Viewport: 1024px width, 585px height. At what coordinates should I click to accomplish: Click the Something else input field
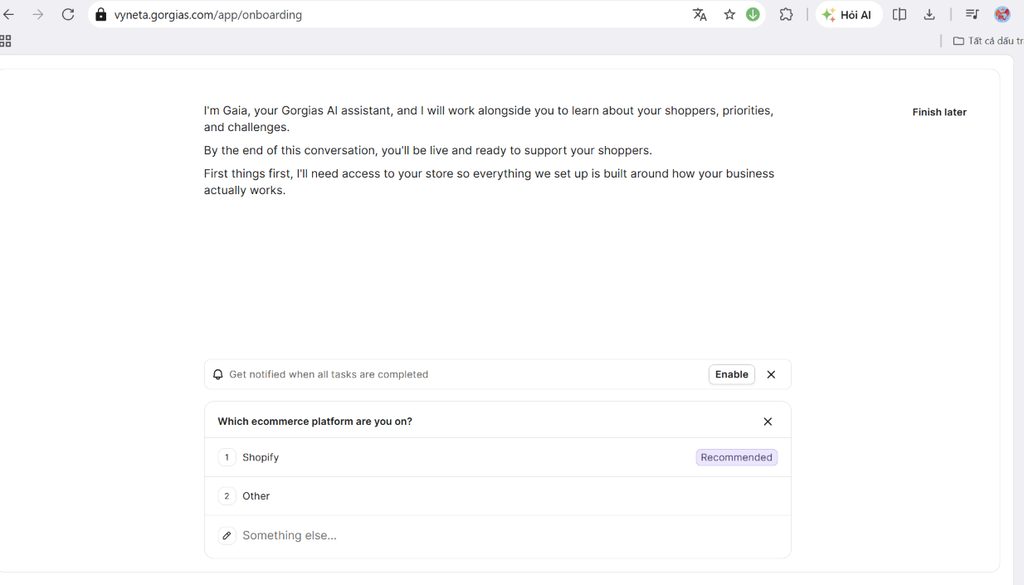pyautogui.click(x=498, y=535)
